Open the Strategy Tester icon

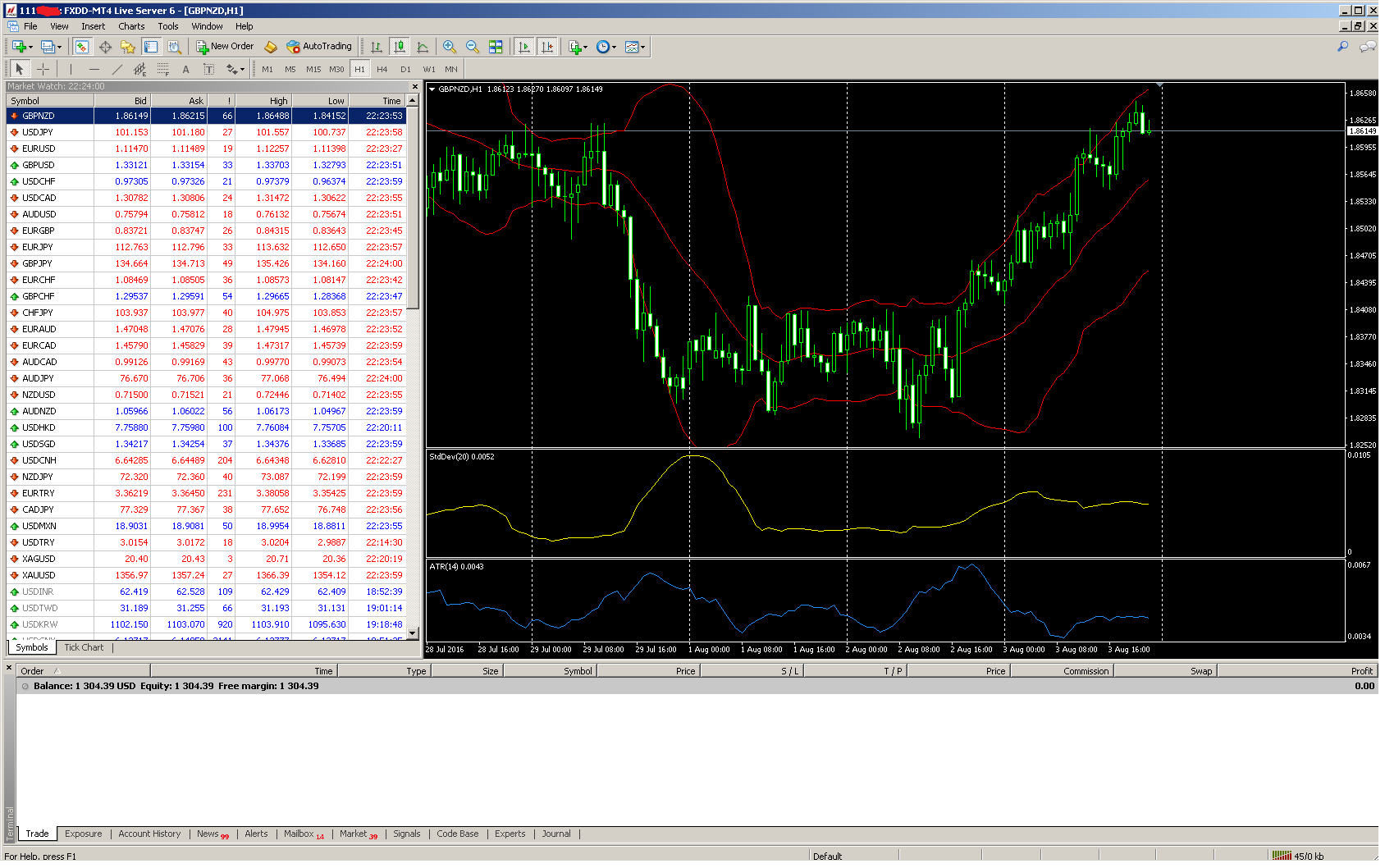pos(174,47)
